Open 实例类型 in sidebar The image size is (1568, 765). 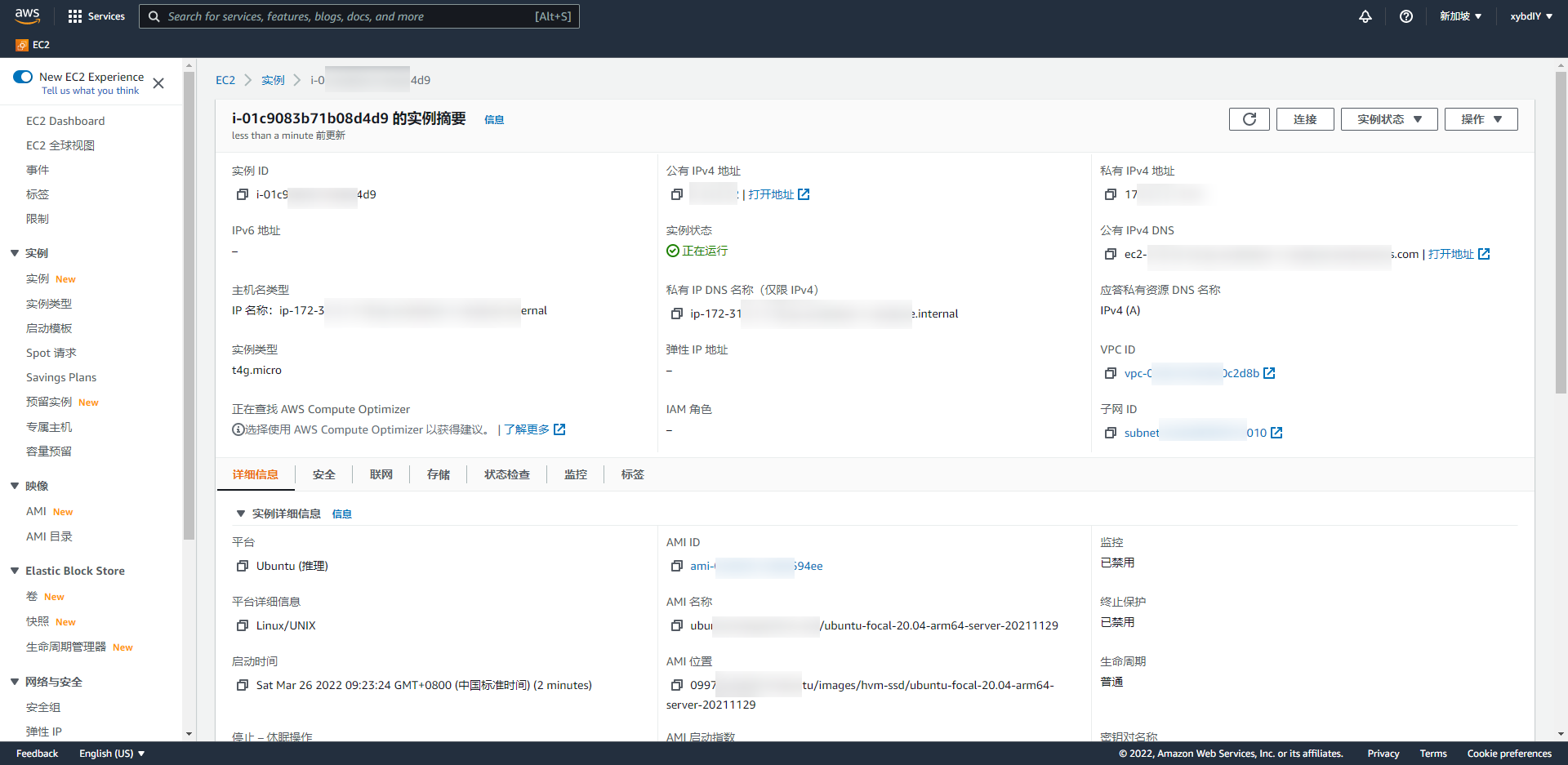49,304
